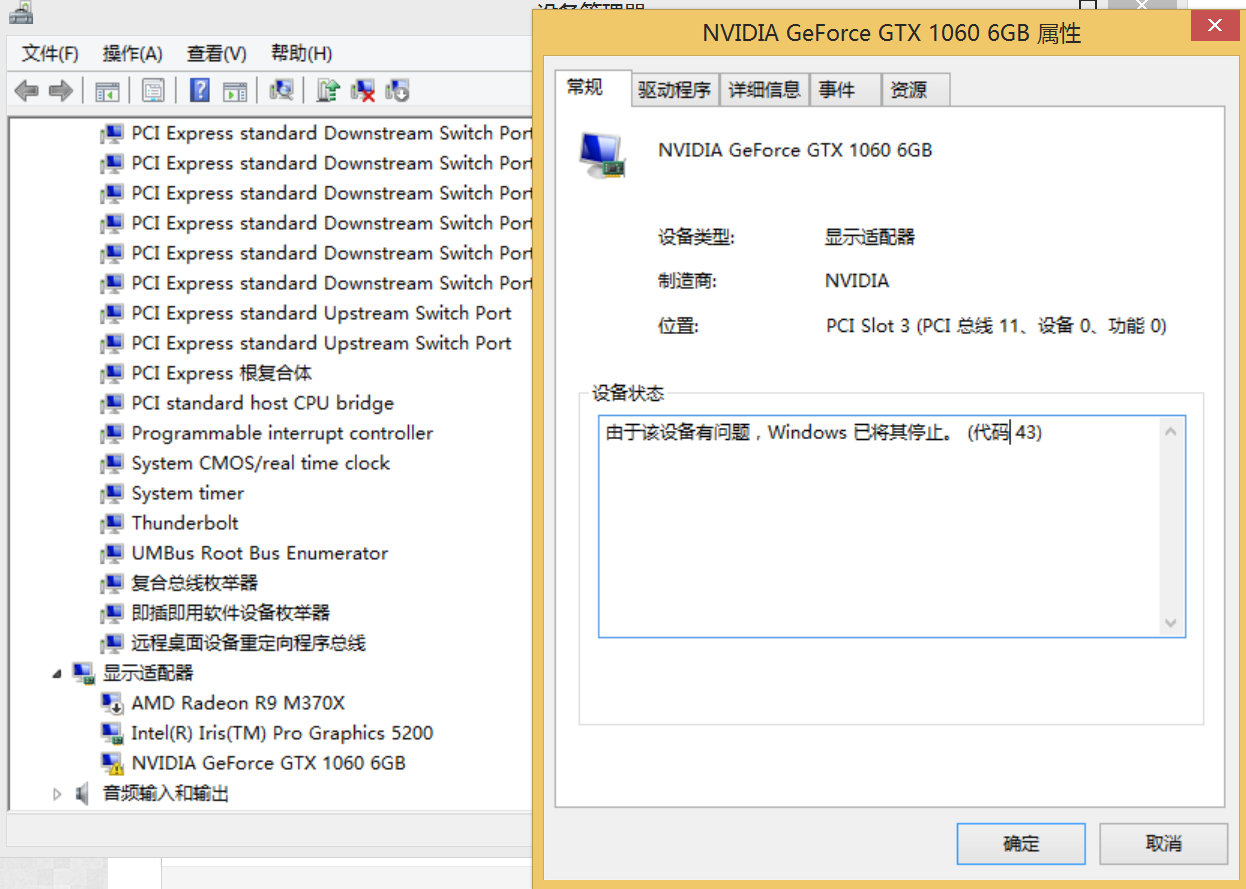This screenshot has width=1246, height=889.
Task: Click the NVIDIA GTX 1060 warning icon in tree
Action: (113, 763)
